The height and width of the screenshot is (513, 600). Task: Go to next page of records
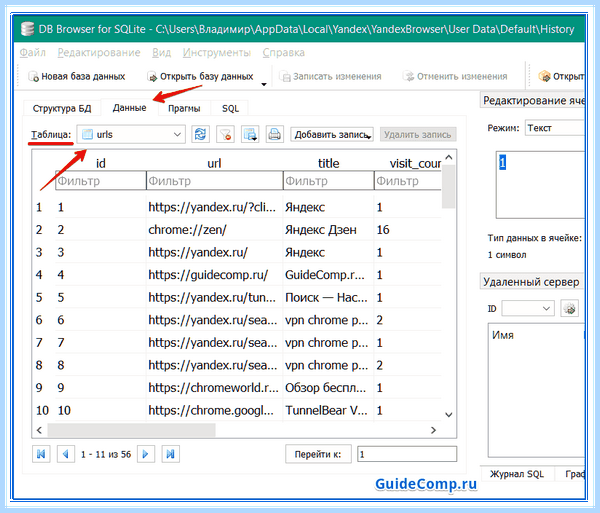(x=146, y=454)
